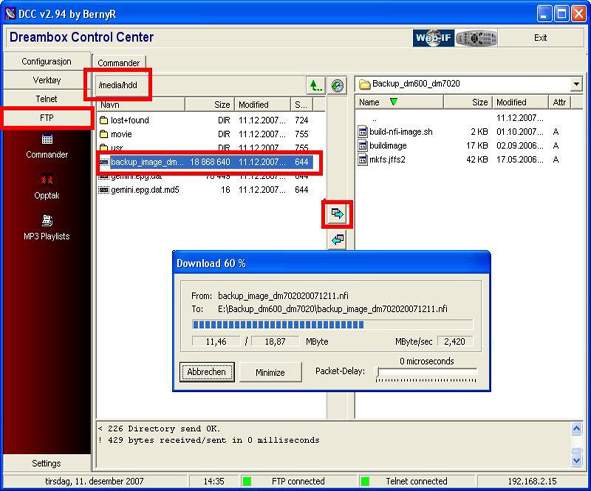Click the 11,46 downloaded MByte value
The image size is (591, 491).
tap(216, 341)
